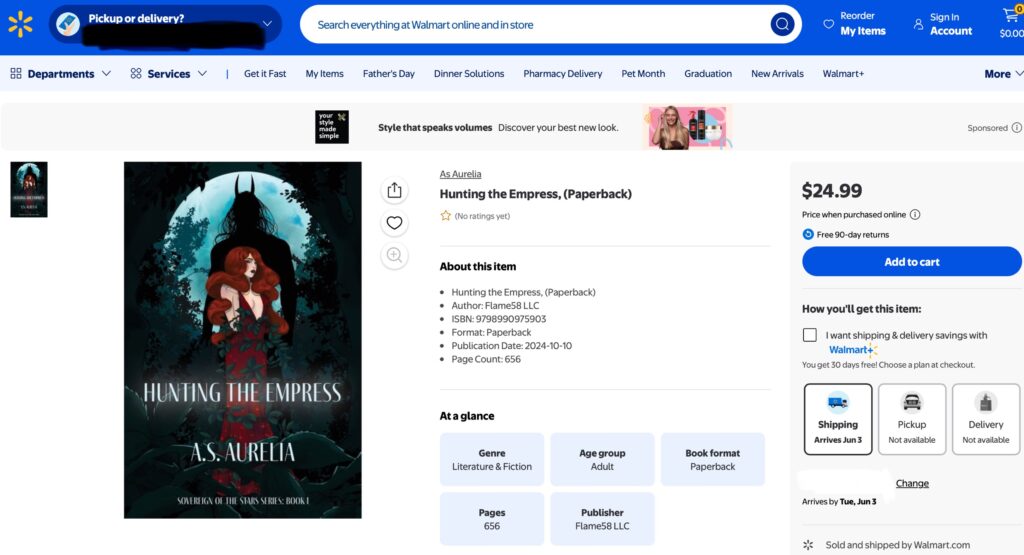Open Walmart+ nav link
The height and width of the screenshot is (555, 1024).
843,74
